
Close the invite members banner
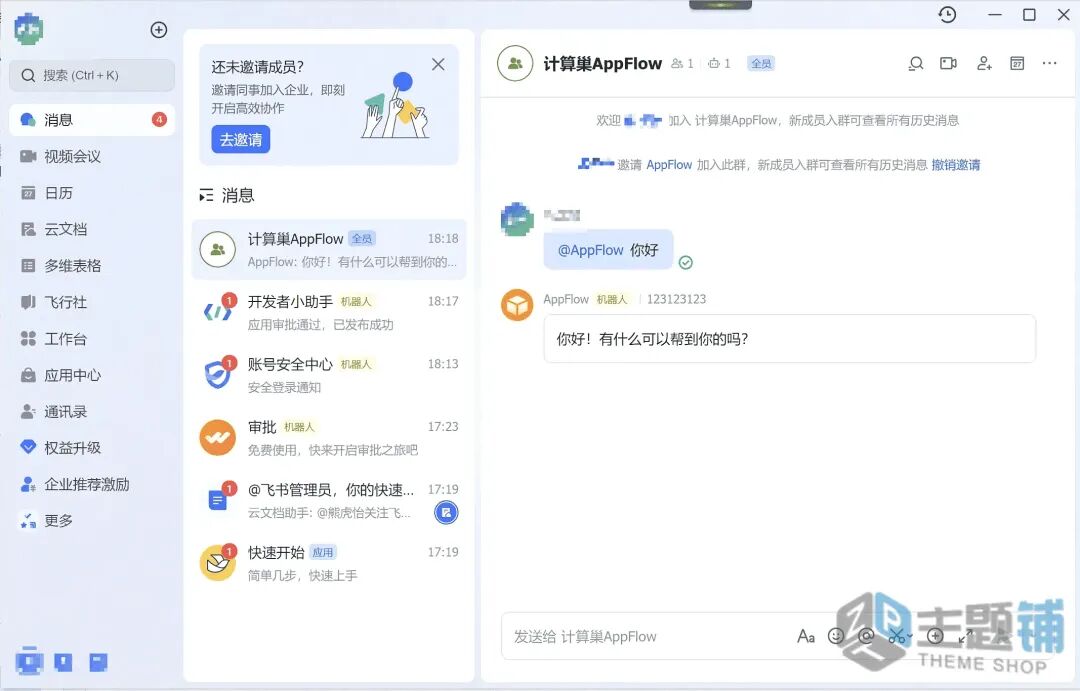click(438, 65)
